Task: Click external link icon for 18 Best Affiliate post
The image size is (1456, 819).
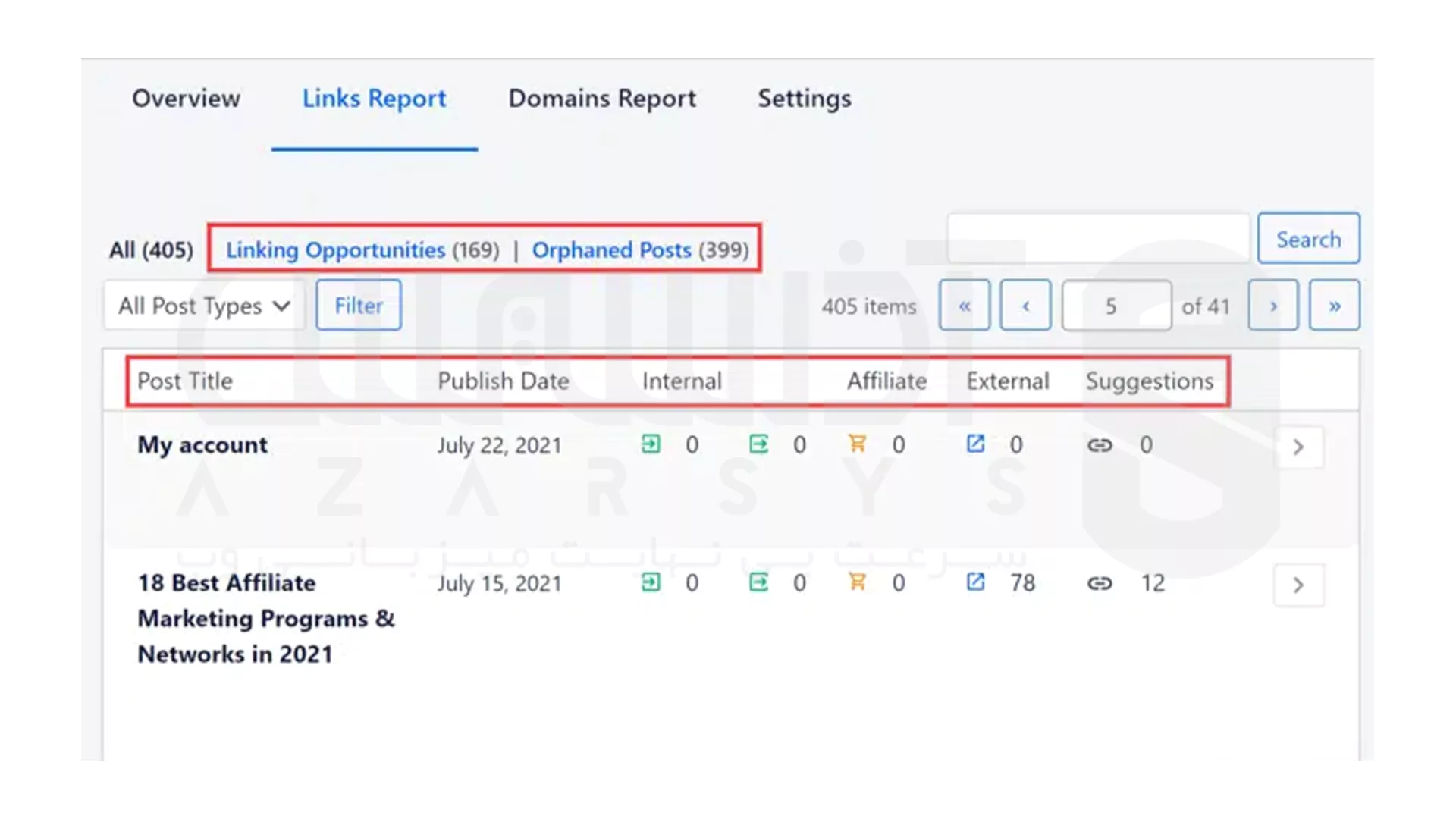Action: click(975, 582)
